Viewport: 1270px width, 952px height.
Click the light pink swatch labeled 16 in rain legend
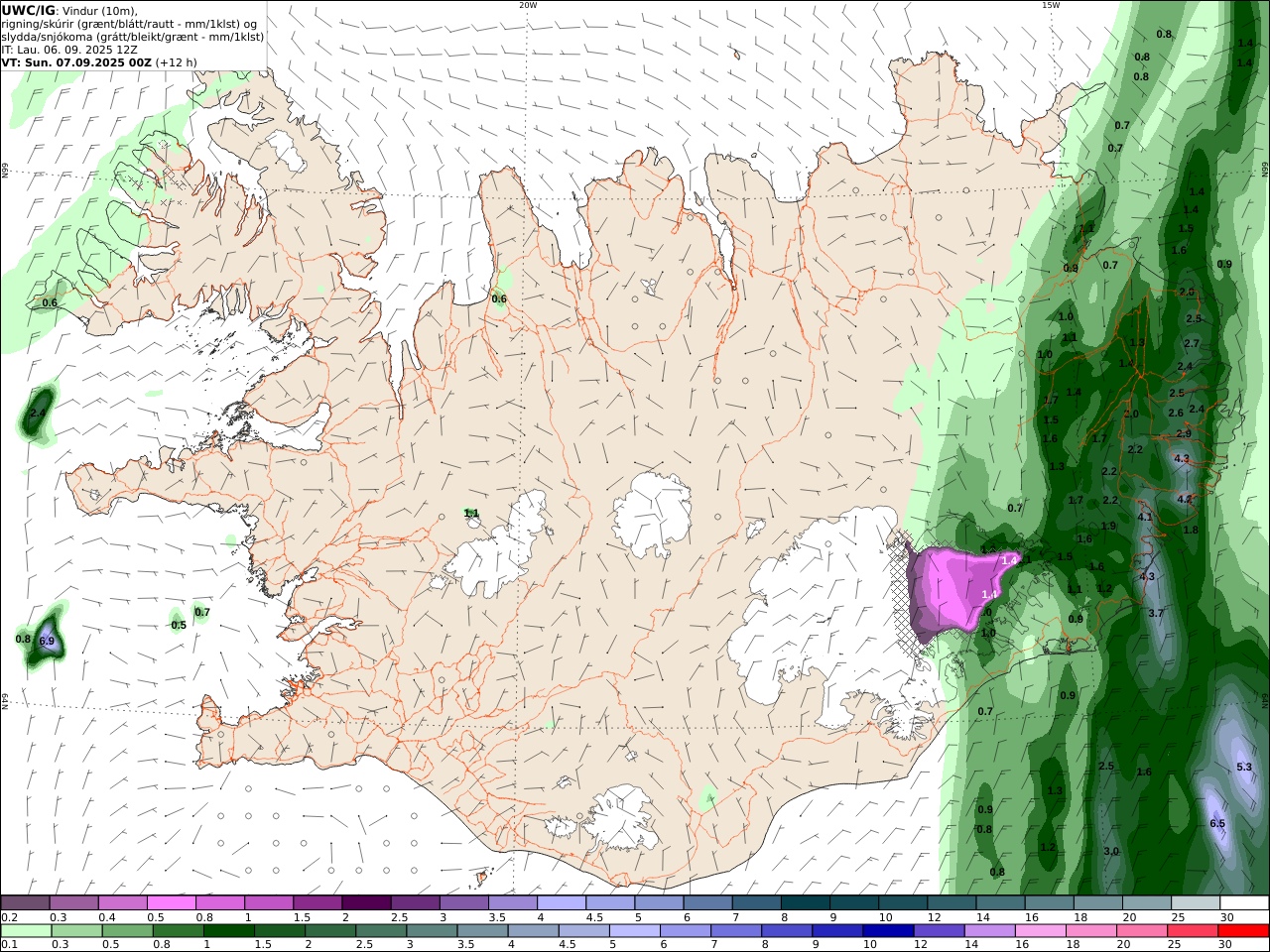[x=1040, y=931]
